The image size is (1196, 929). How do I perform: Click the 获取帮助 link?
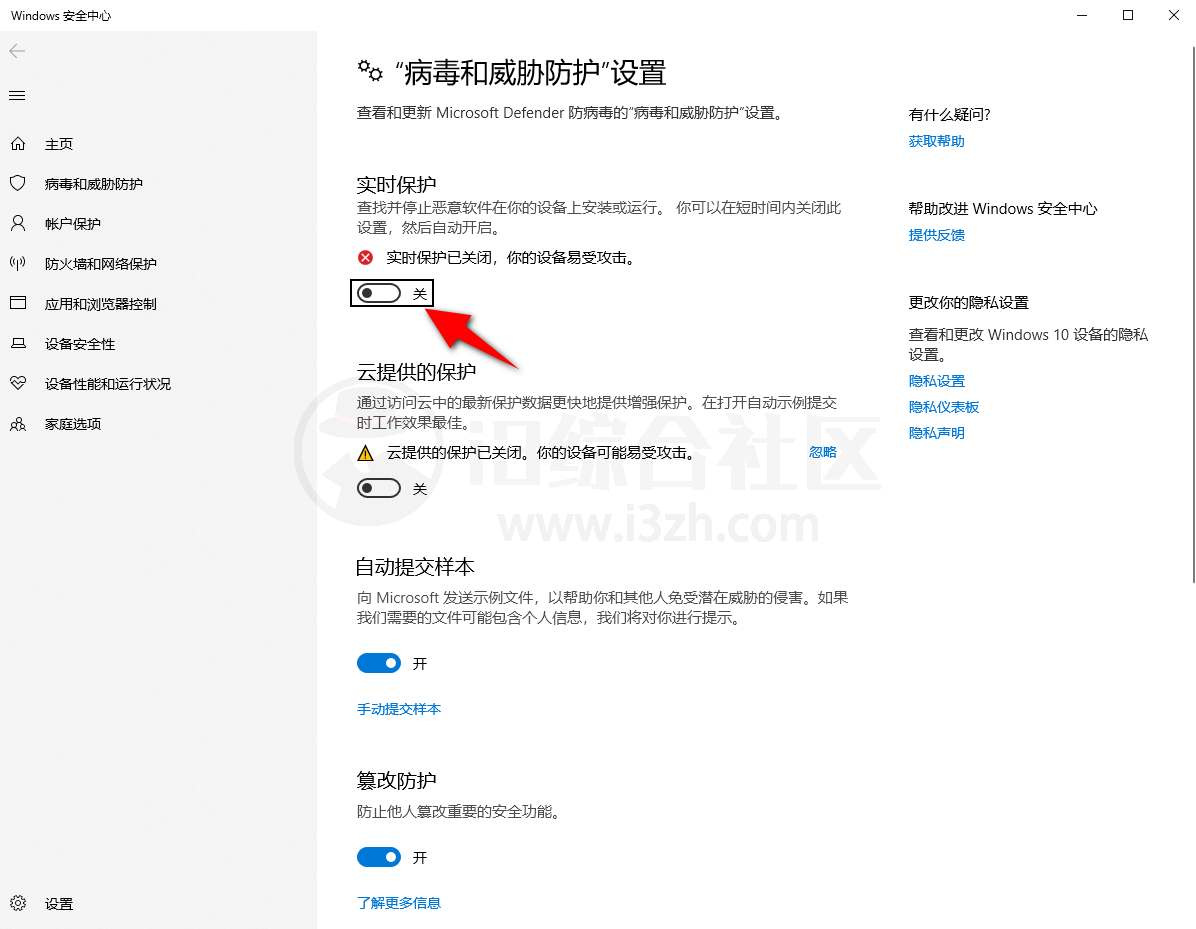937,141
